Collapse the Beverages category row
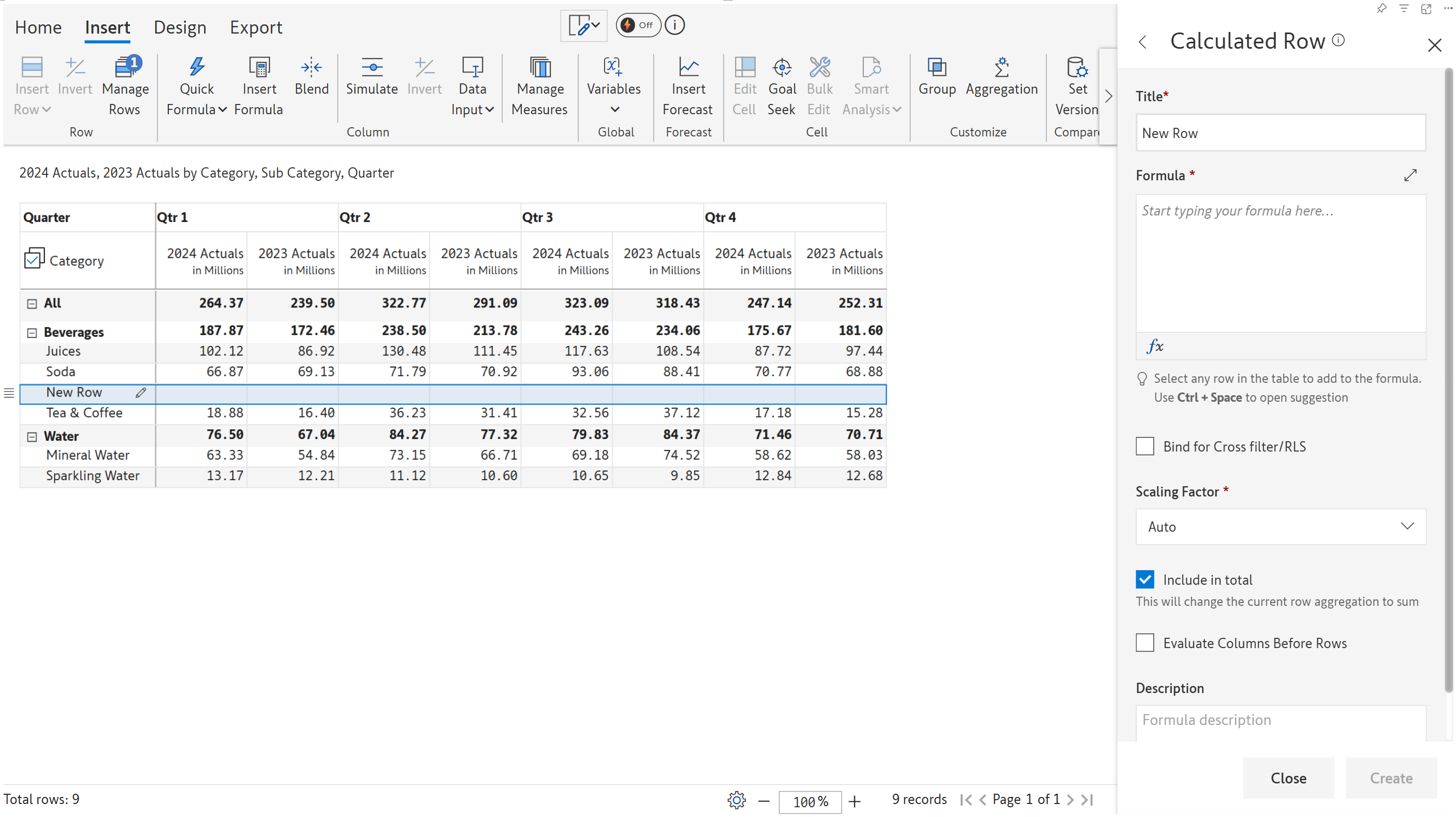 click(32, 332)
